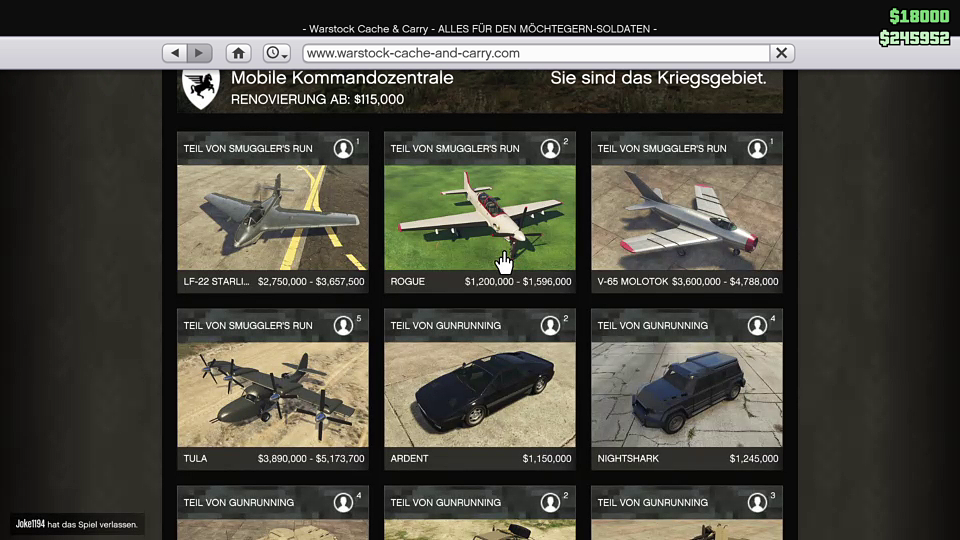This screenshot has width=960, height=540.
Task: Select the Tula seaplane thumbnail
Action: point(273,394)
